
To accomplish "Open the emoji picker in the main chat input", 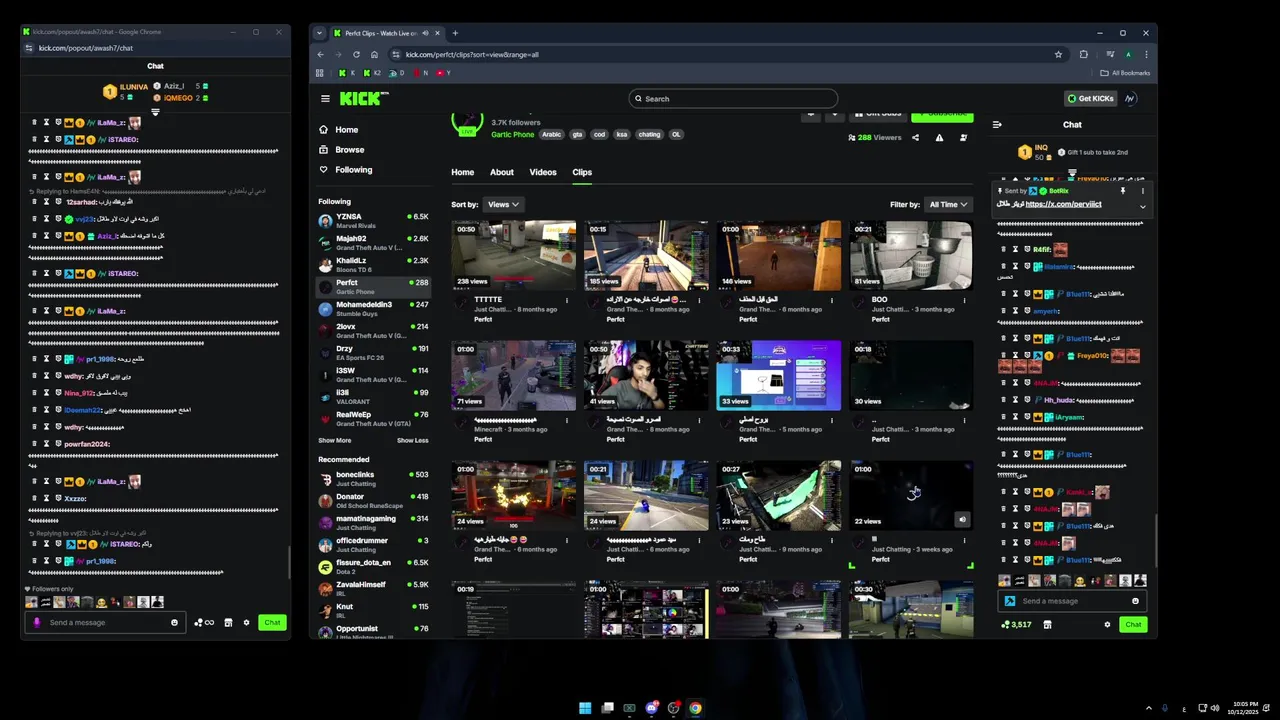I will 1135,601.
